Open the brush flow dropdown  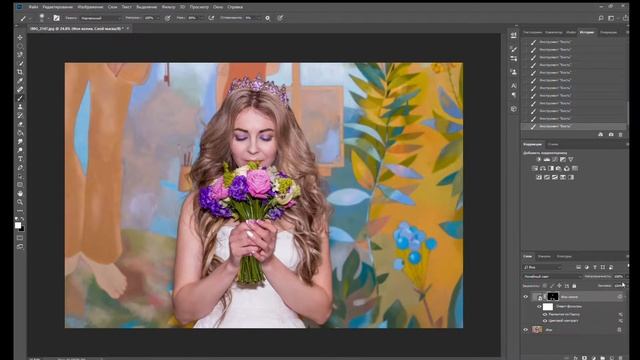[x=201, y=18]
